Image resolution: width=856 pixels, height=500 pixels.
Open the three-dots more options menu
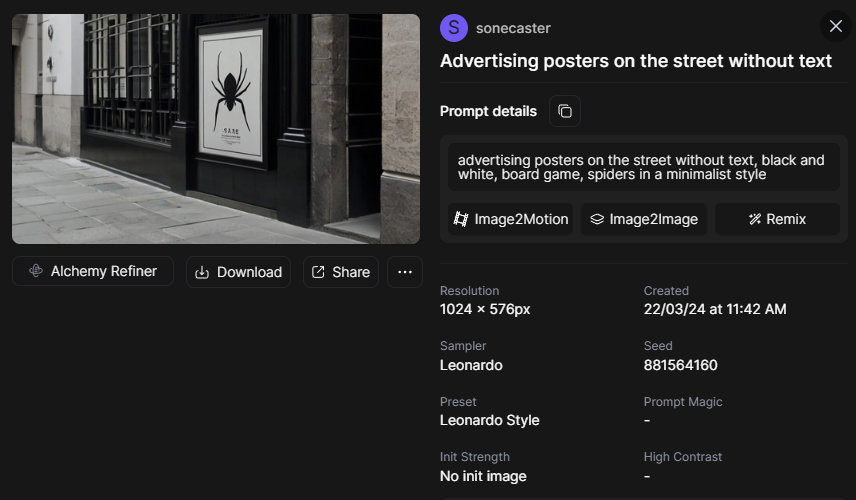[x=405, y=272]
